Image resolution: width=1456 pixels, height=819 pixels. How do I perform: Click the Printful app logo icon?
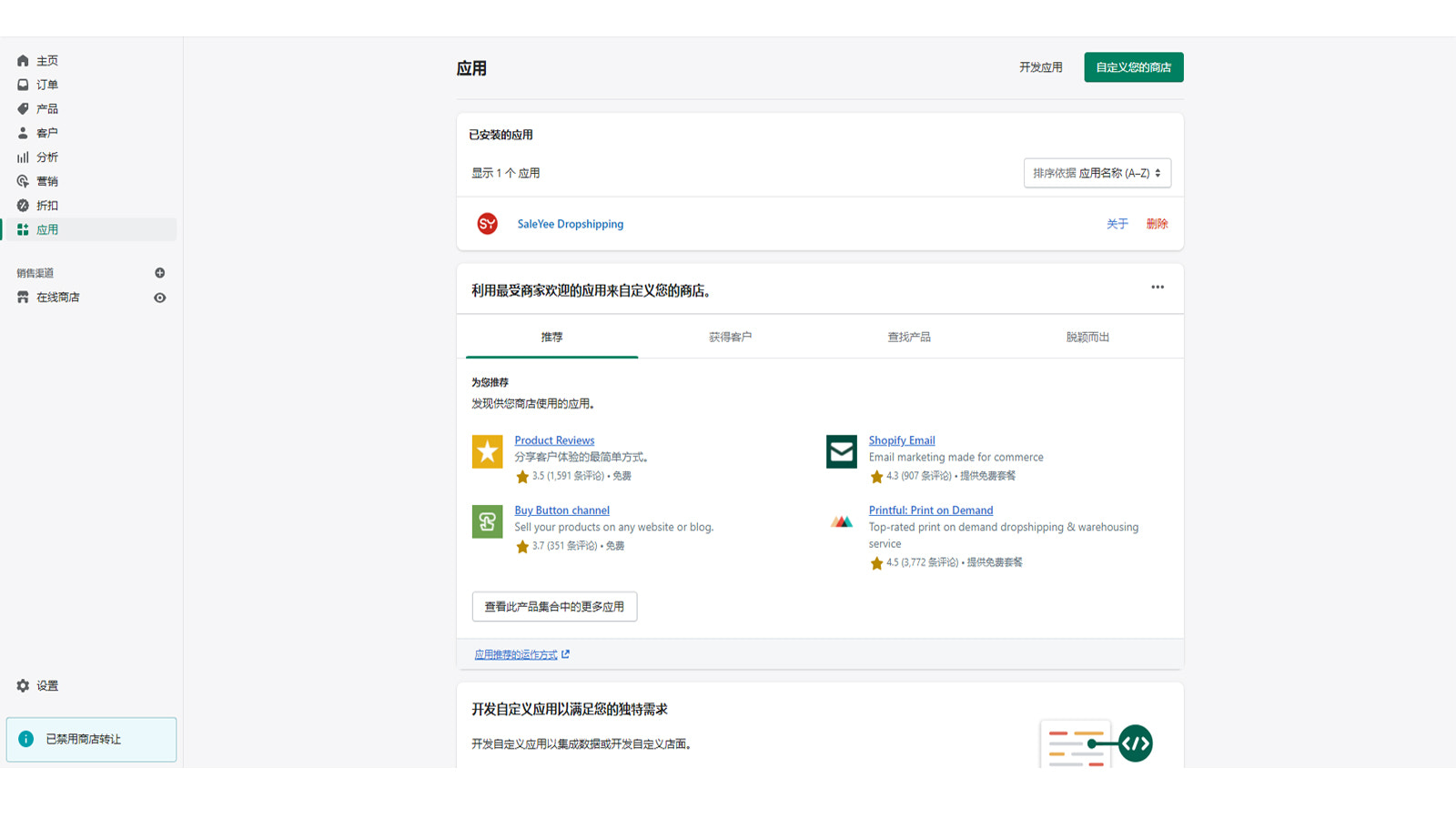click(842, 521)
